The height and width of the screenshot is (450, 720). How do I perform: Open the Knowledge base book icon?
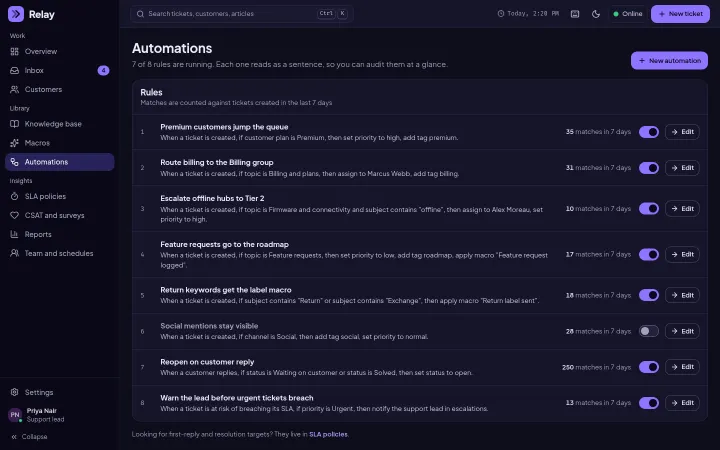coord(15,124)
